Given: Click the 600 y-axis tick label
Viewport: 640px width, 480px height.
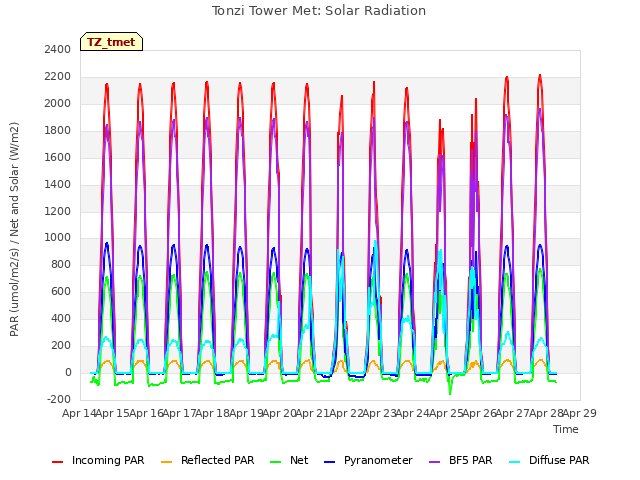Looking at the screenshot, I should tap(61, 291).
